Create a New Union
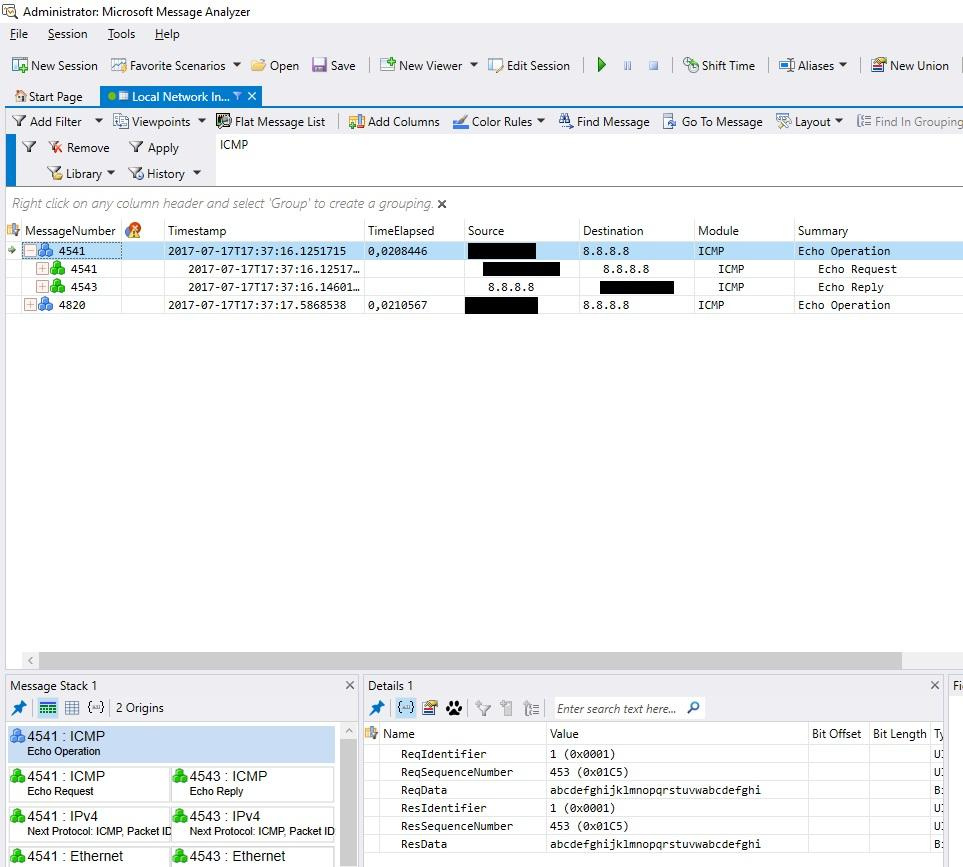963x867 pixels. 910,65
